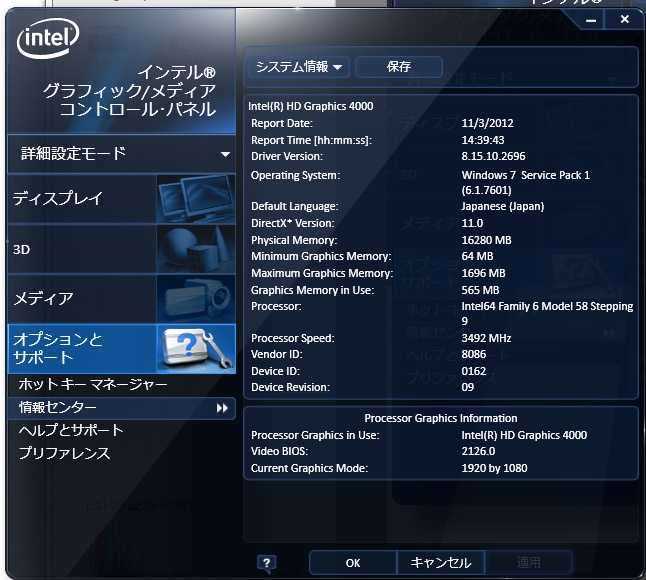Viewport: 646px width, 580px height.
Task: Close the Intel control panel window
Action: pyautogui.click(x=625, y=19)
